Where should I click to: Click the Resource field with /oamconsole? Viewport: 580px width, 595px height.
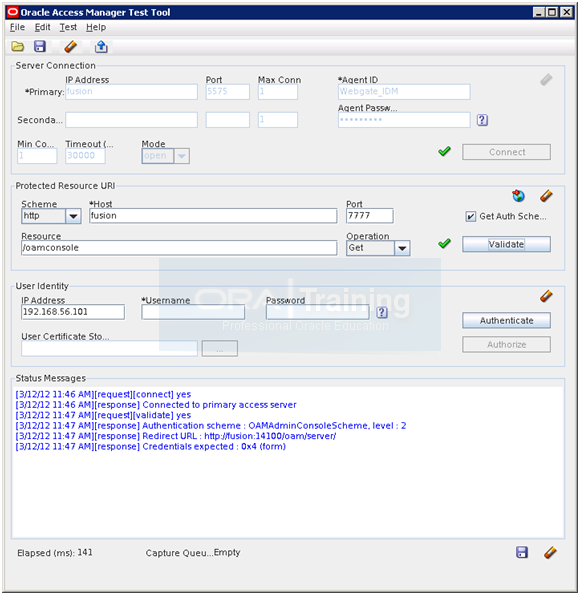pos(179,248)
